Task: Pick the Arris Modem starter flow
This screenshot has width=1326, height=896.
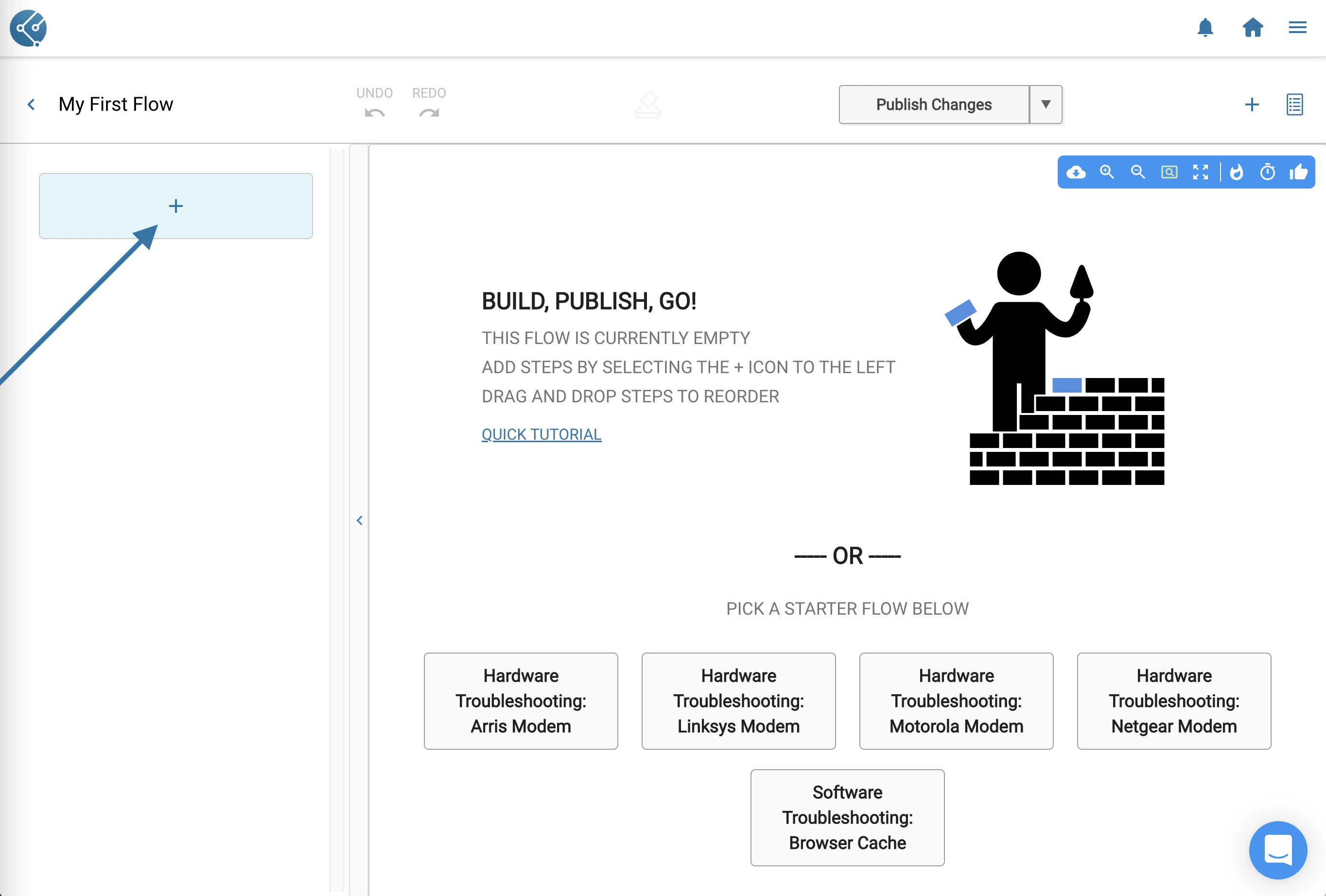Action: [521, 701]
